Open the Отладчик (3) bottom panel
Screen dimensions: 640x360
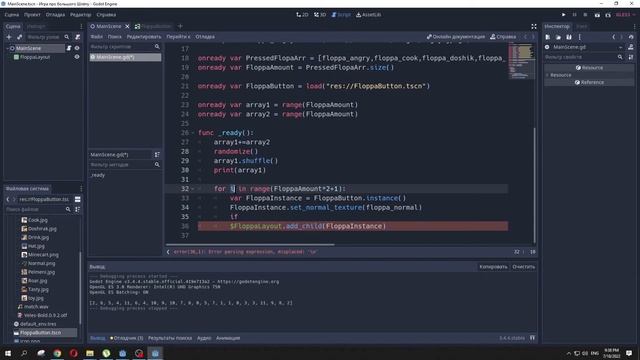click(x=127, y=338)
